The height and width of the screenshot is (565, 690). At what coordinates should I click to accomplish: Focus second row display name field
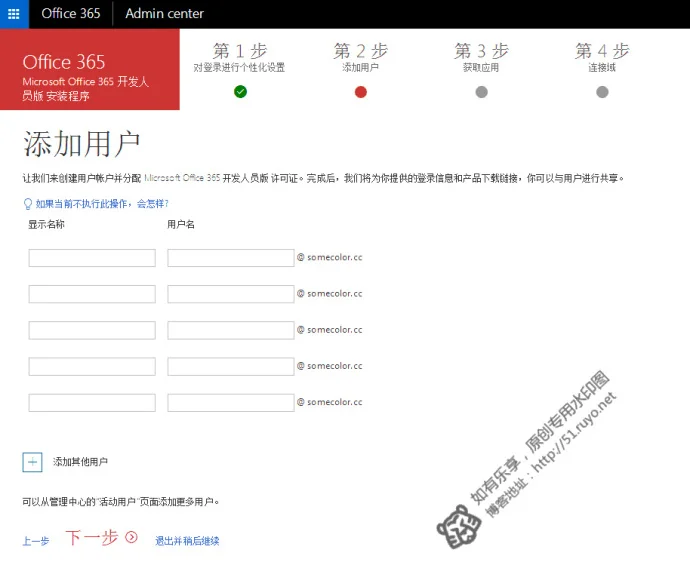coord(92,294)
